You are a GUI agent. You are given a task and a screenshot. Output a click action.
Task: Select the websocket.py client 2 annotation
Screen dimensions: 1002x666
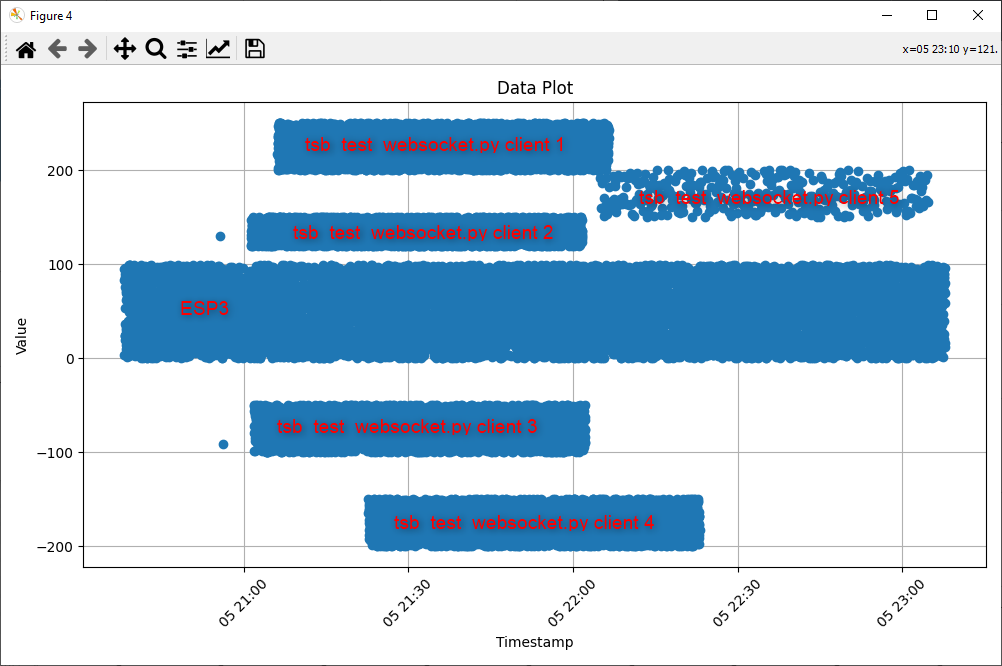[x=422, y=233]
